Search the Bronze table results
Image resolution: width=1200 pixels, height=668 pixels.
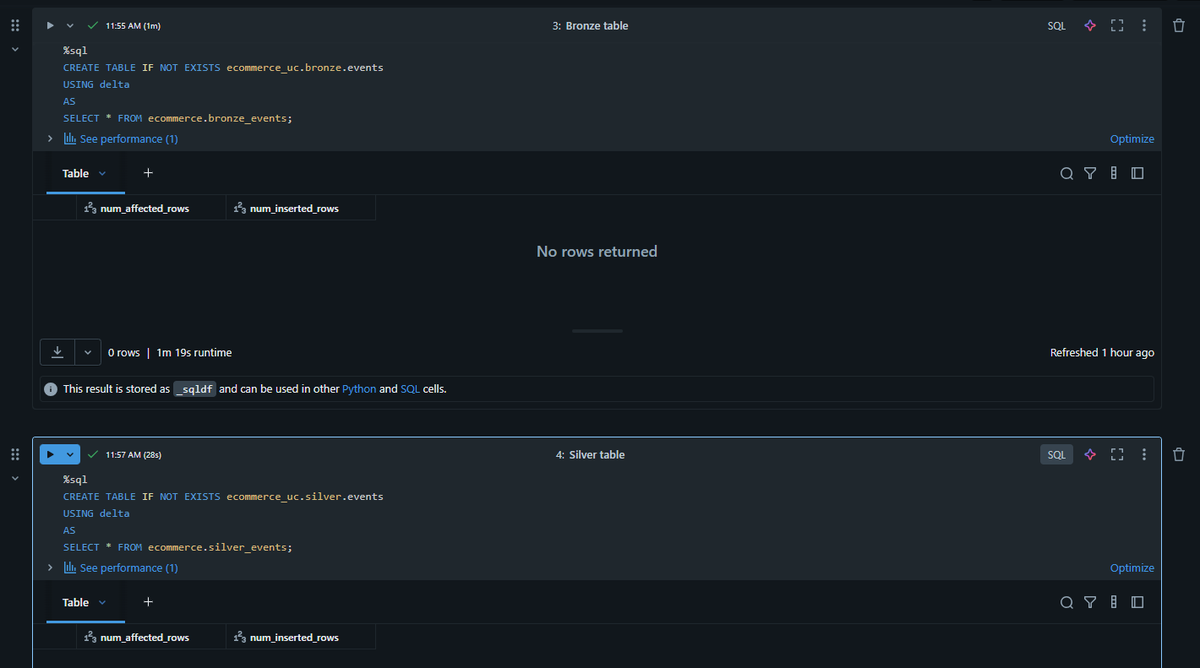click(1067, 174)
